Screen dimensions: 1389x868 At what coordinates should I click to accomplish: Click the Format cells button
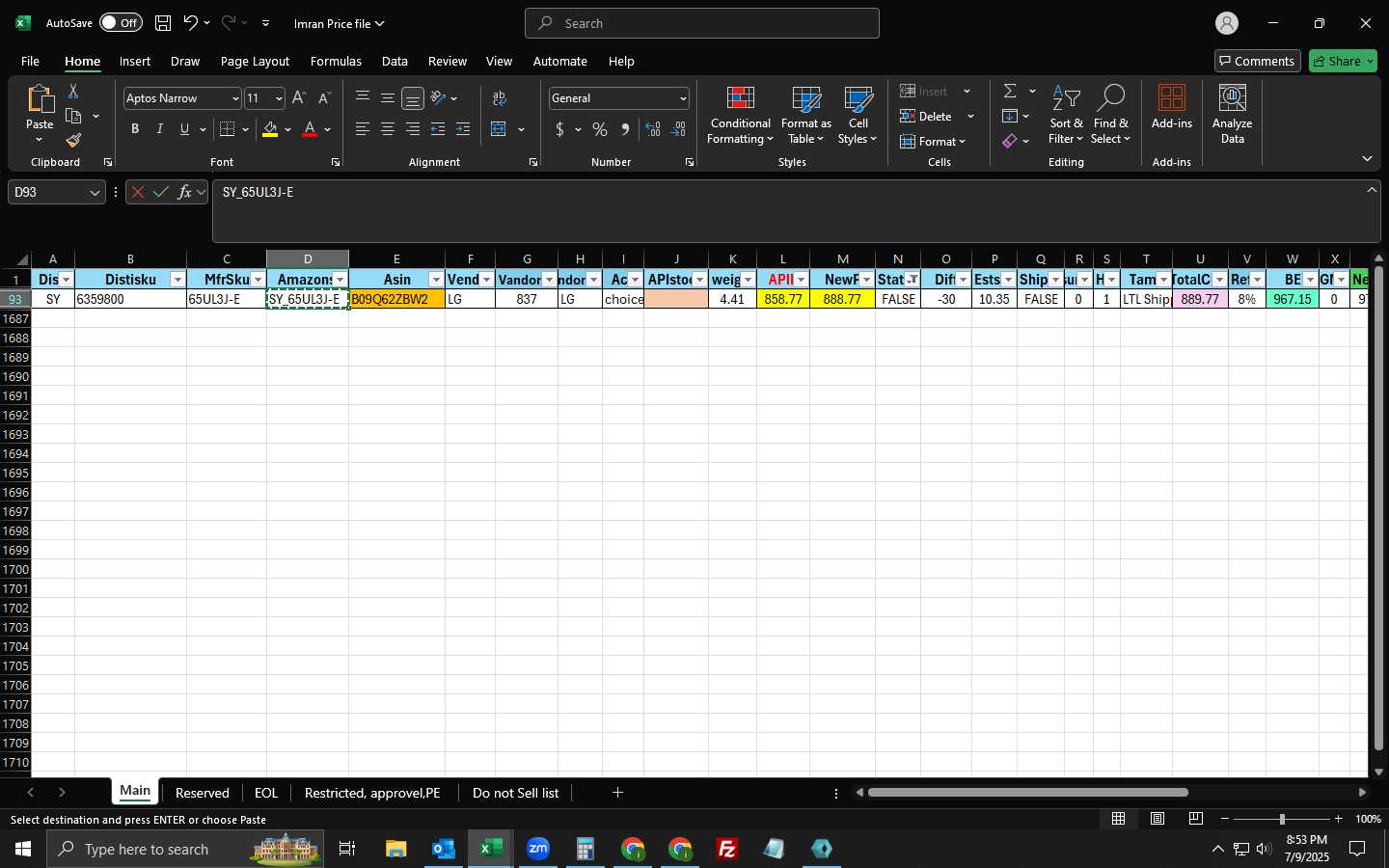click(x=933, y=141)
